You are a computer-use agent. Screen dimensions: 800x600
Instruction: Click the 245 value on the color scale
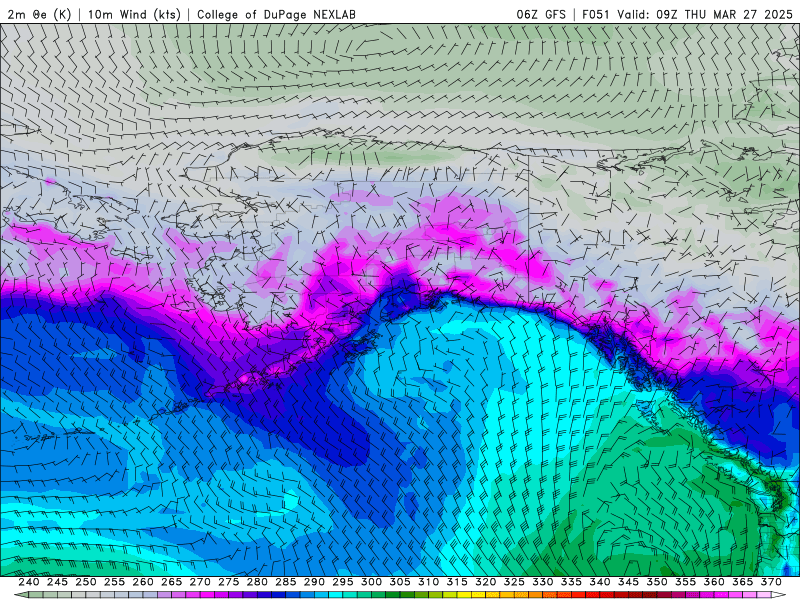click(x=57, y=582)
